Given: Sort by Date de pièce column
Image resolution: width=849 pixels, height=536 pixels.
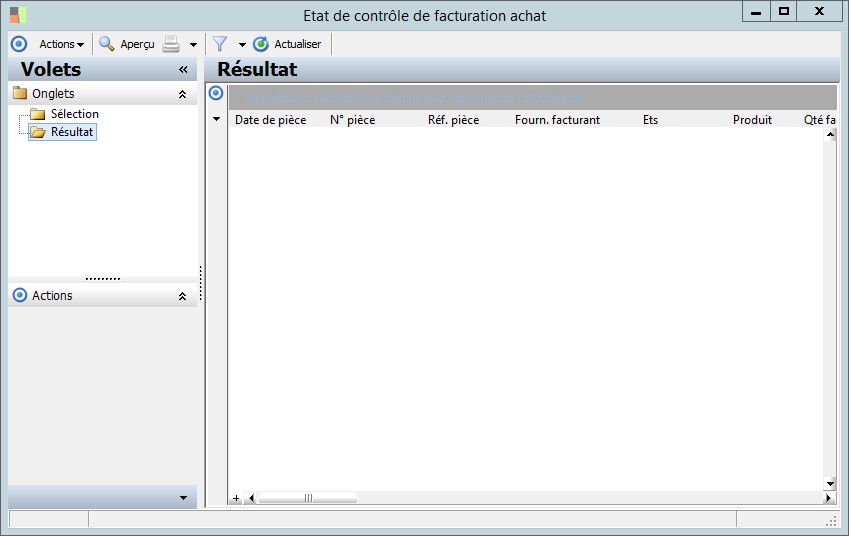Looking at the screenshot, I should pos(270,120).
